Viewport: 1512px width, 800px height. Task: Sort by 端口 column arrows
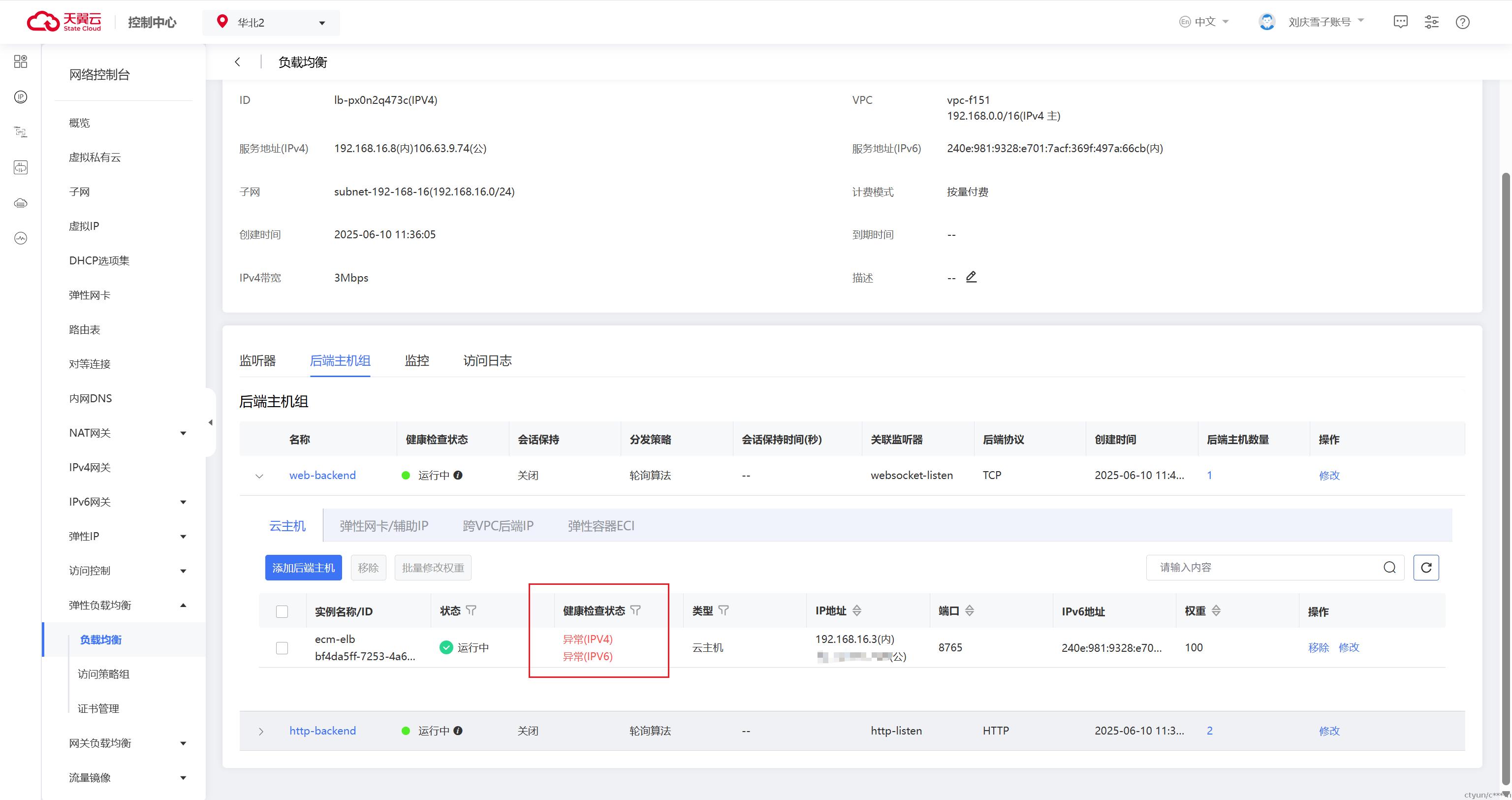coord(970,610)
